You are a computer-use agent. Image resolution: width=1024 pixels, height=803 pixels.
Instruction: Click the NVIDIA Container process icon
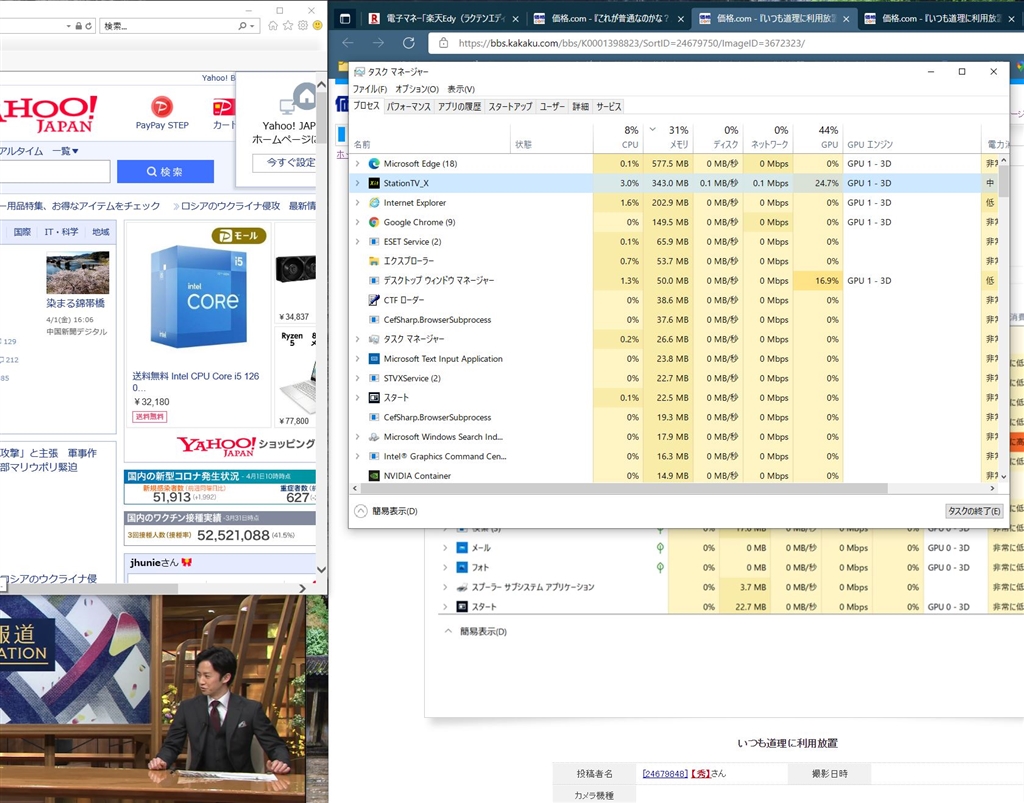point(374,476)
